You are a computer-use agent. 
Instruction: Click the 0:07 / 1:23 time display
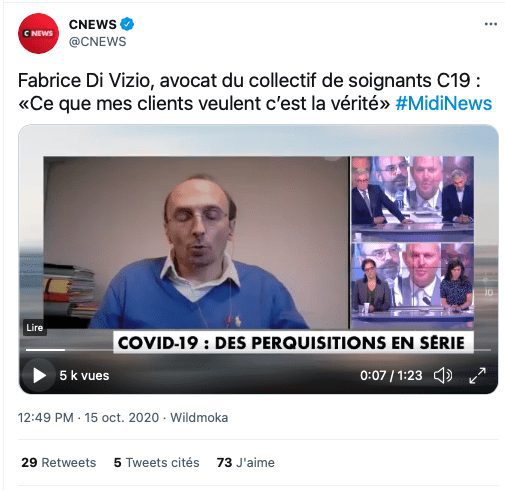pos(391,376)
